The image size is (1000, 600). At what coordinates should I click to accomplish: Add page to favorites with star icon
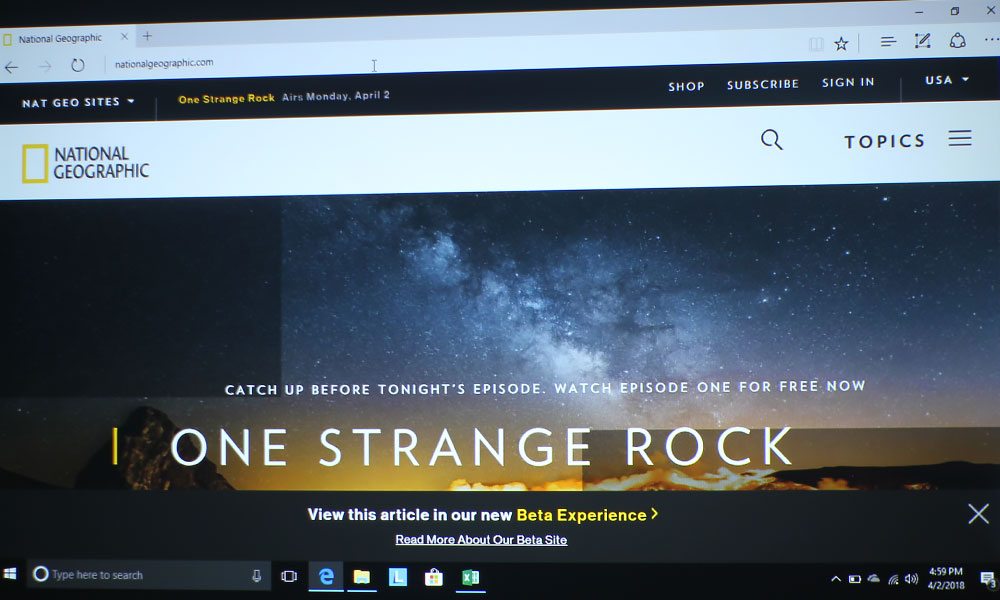[841, 43]
